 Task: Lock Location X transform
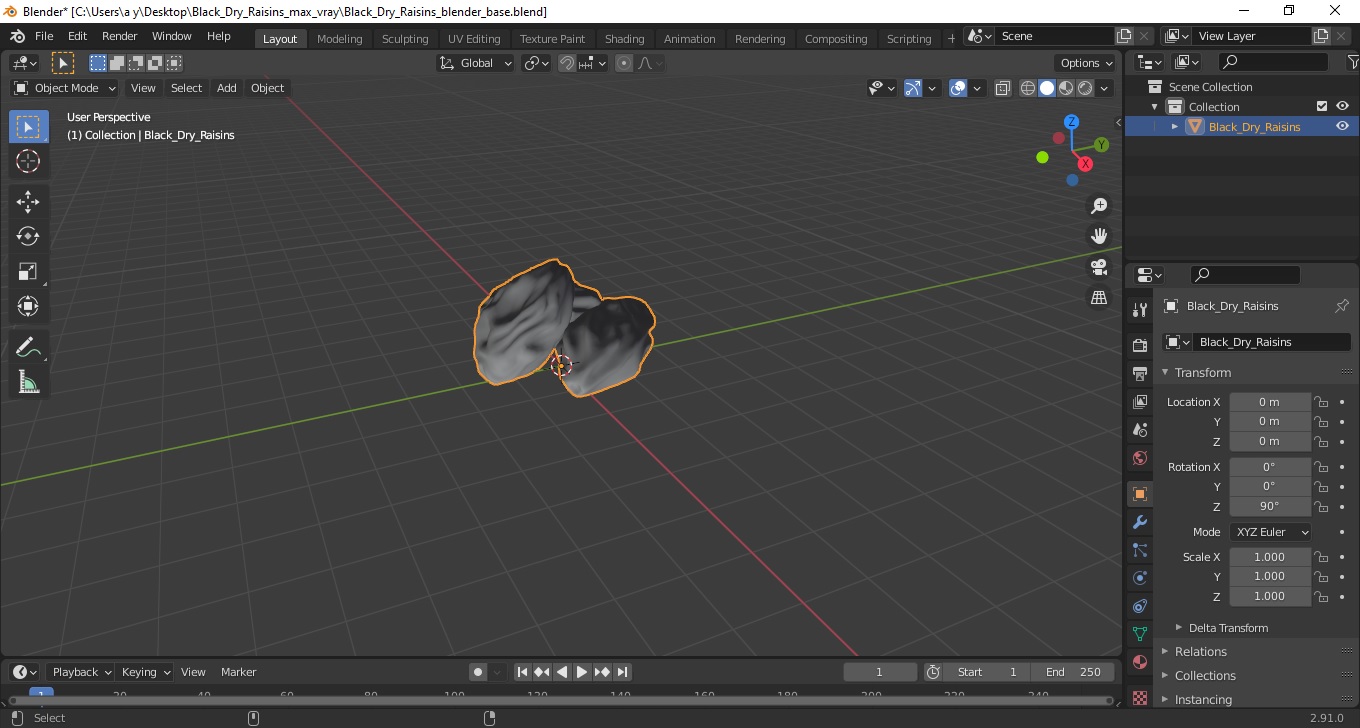pos(1321,402)
